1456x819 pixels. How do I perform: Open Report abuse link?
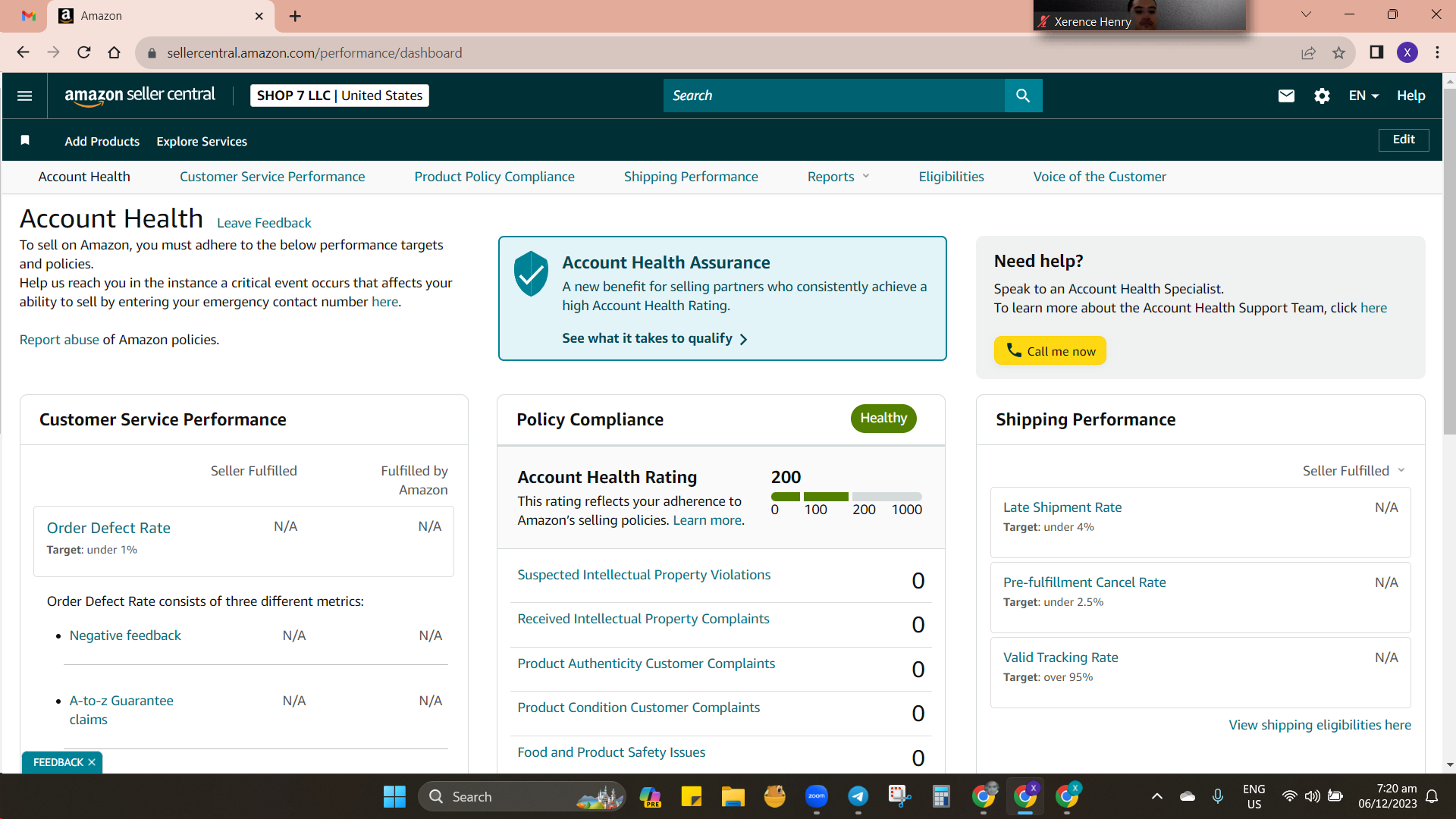[59, 340]
